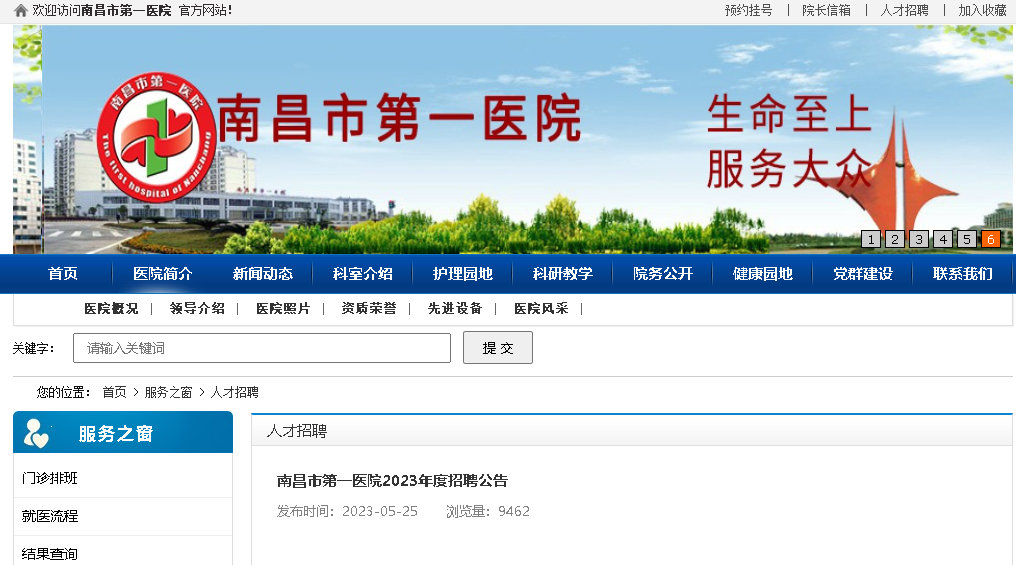1016x565 pixels.
Task: Open the 医院简介 navigation menu
Action: pos(163,273)
